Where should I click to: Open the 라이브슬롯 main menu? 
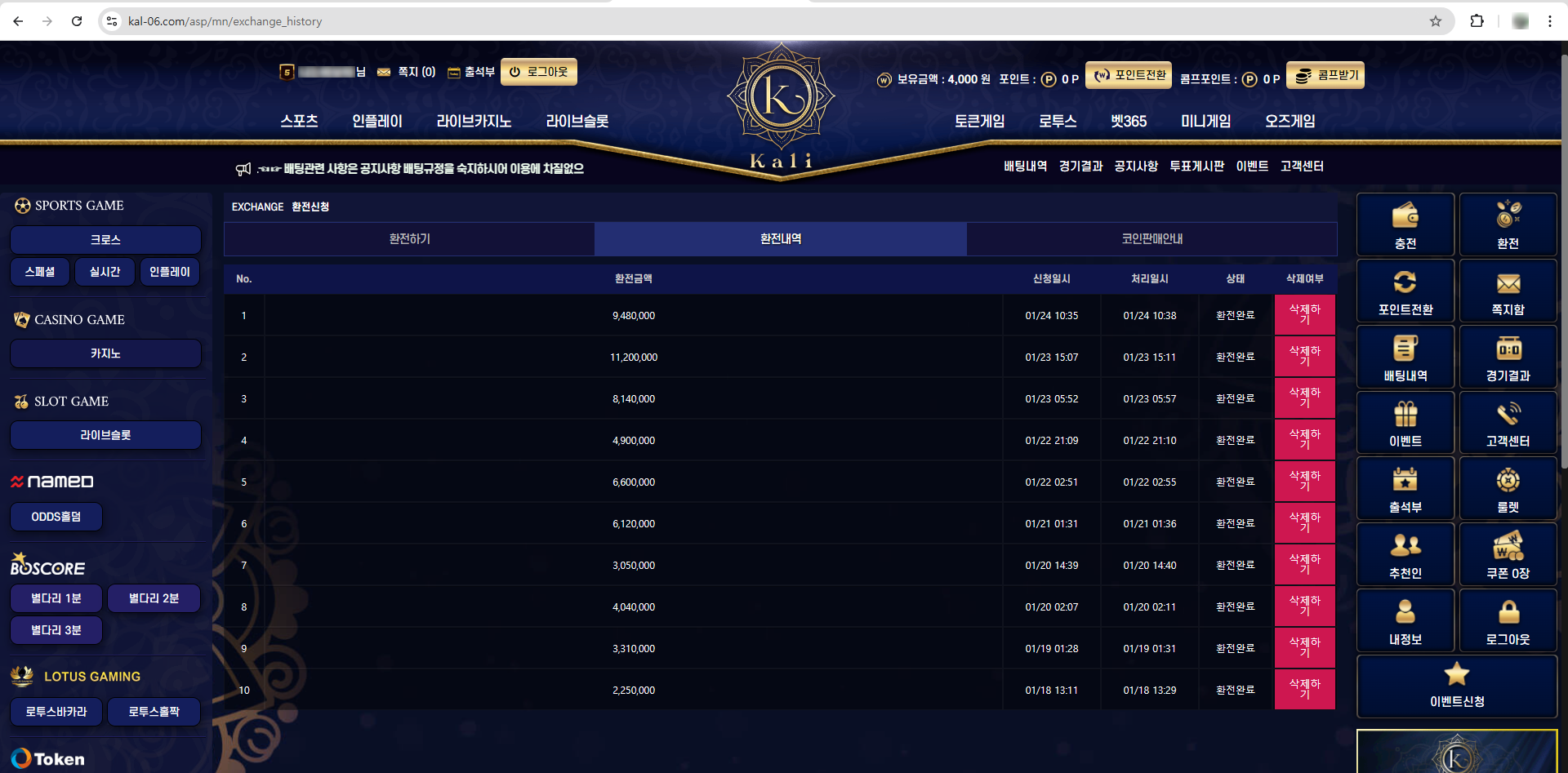pos(577,121)
